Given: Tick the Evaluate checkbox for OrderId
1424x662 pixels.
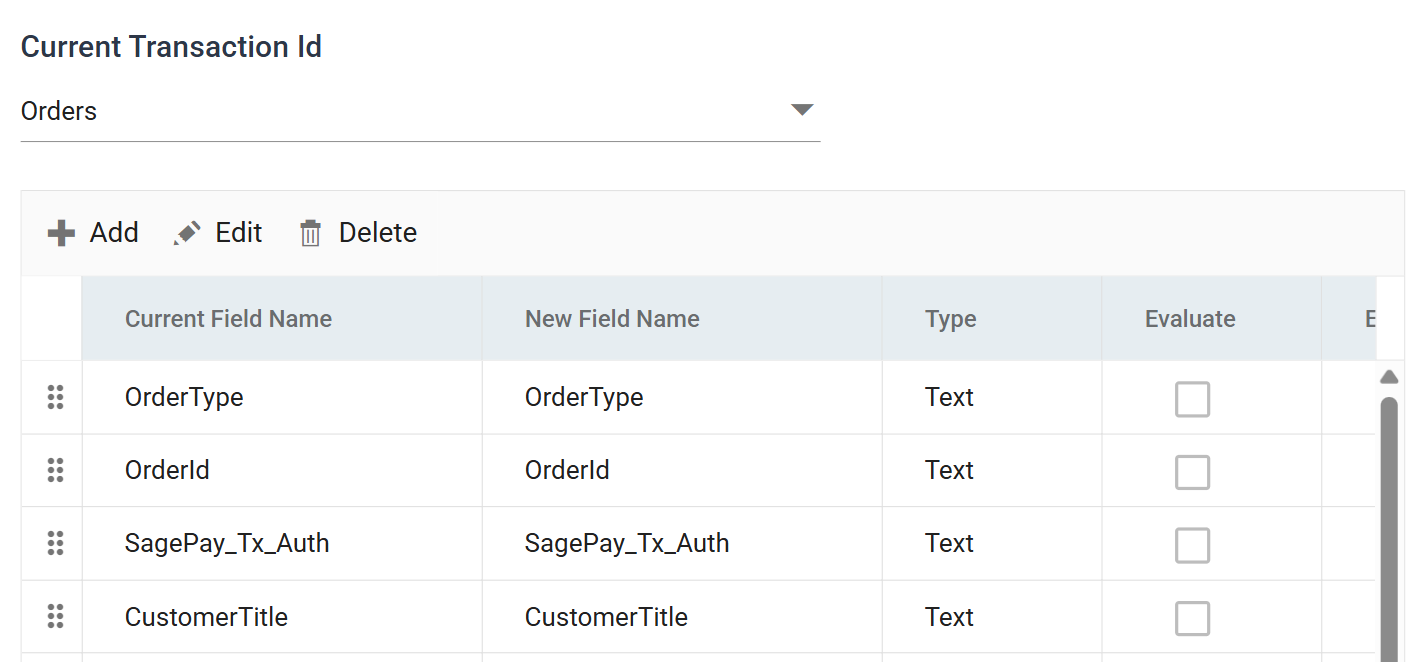Looking at the screenshot, I should (1192, 472).
